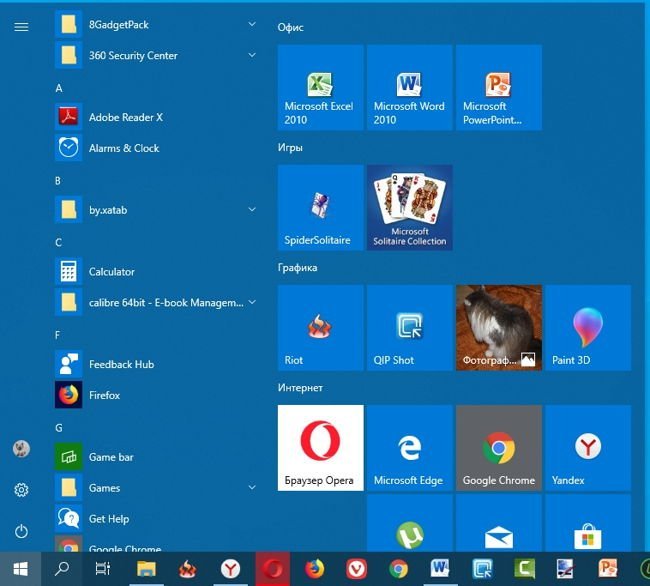Open Microsoft Solitaire Collection tile
650x586 pixels.
(410, 208)
